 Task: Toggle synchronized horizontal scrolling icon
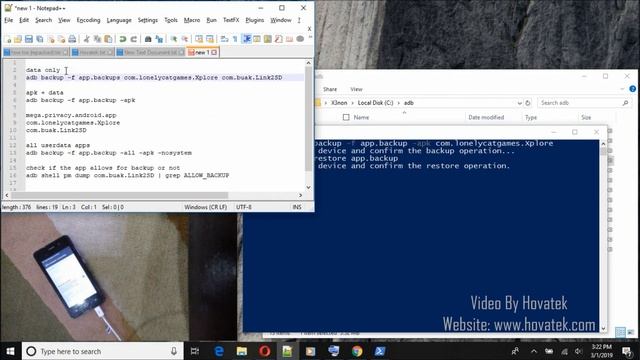click(210, 39)
